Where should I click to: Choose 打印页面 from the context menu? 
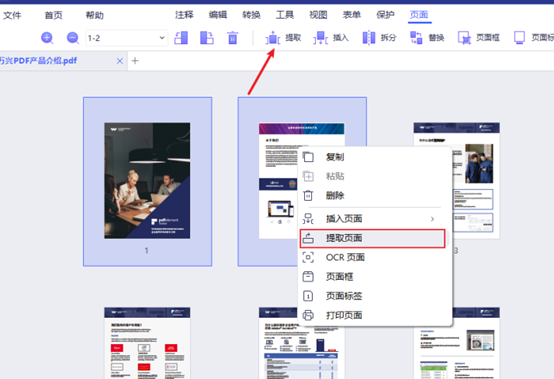[x=375, y=315]
